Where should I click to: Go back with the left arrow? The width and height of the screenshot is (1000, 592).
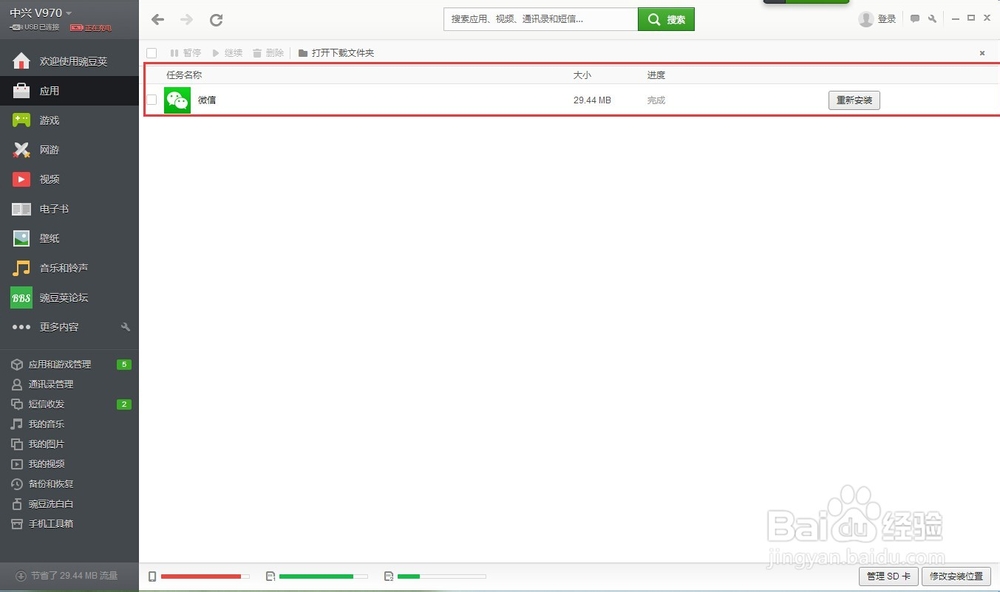click(158, 20)
